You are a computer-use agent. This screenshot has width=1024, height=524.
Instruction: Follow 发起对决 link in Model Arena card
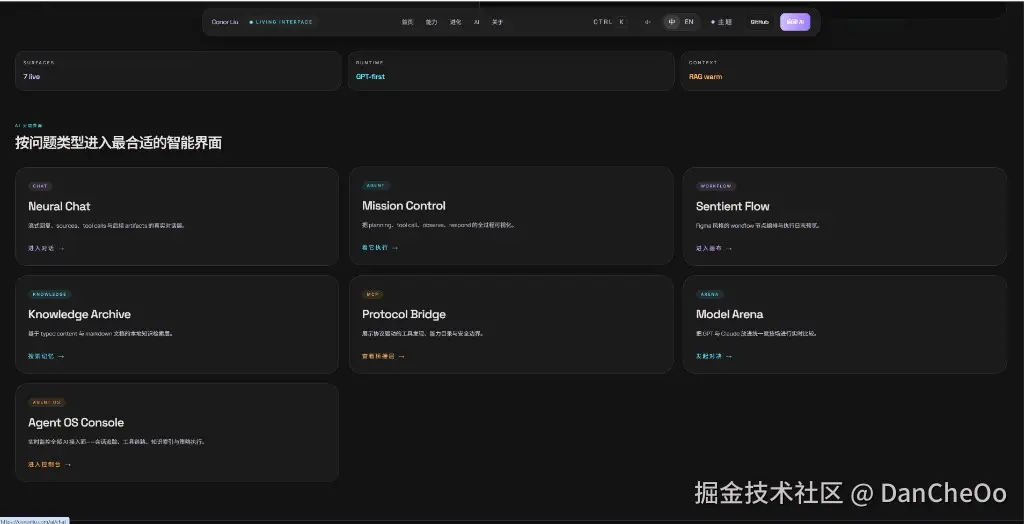(x=714, y=356)
